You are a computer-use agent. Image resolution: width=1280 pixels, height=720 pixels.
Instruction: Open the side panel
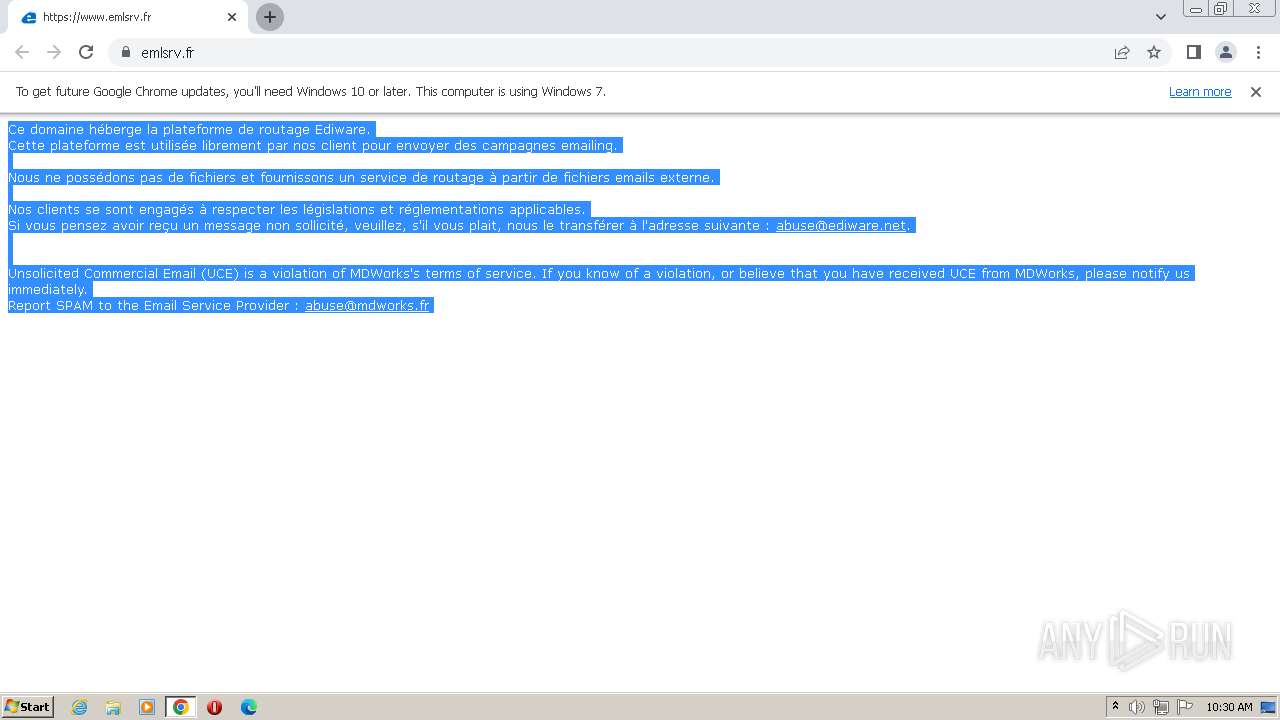coord(1193,52)
